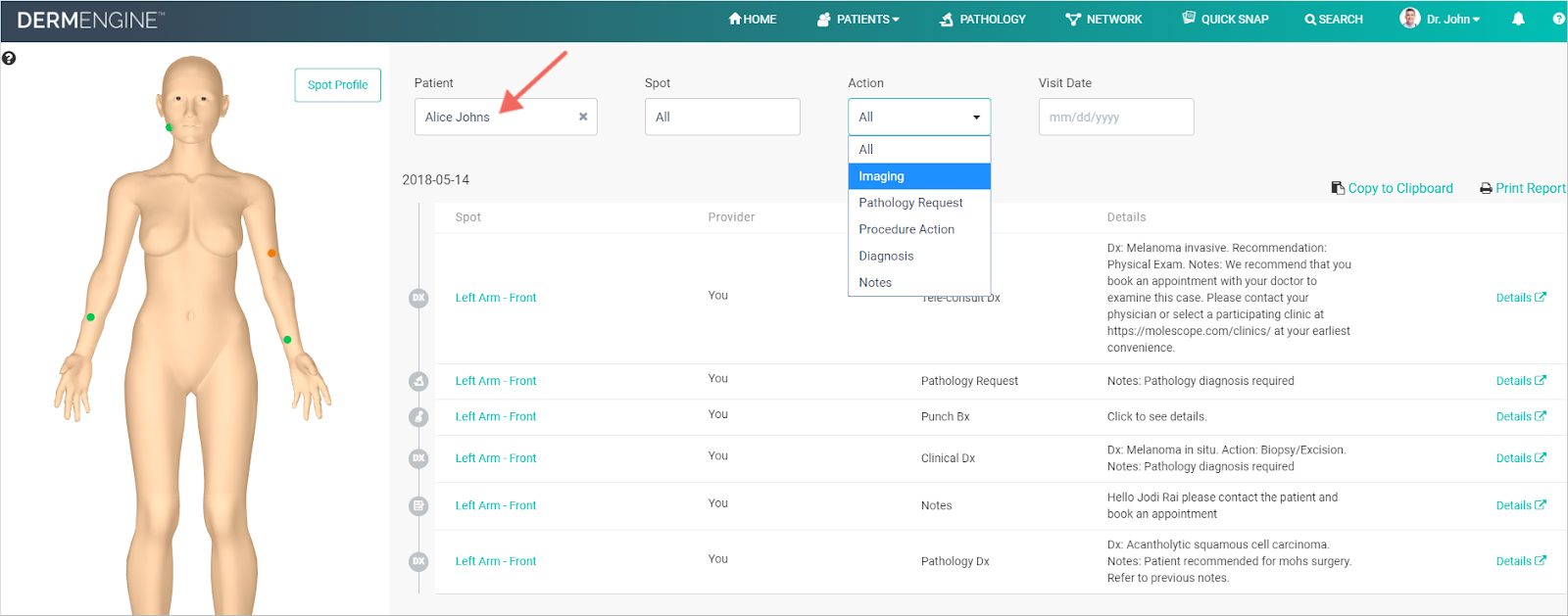Clear the Alice Johns patient field
The width and height of the screenshot is (1568, 616).
(x=583, y=117)
